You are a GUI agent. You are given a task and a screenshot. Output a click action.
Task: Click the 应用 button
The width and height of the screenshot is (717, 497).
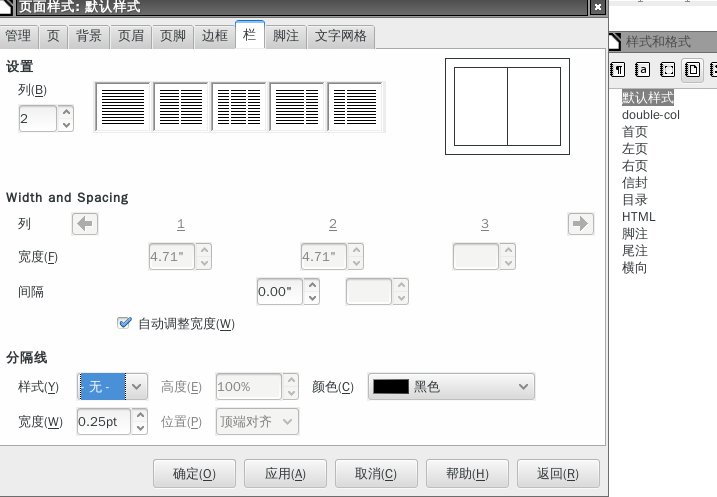click(285, 474)
